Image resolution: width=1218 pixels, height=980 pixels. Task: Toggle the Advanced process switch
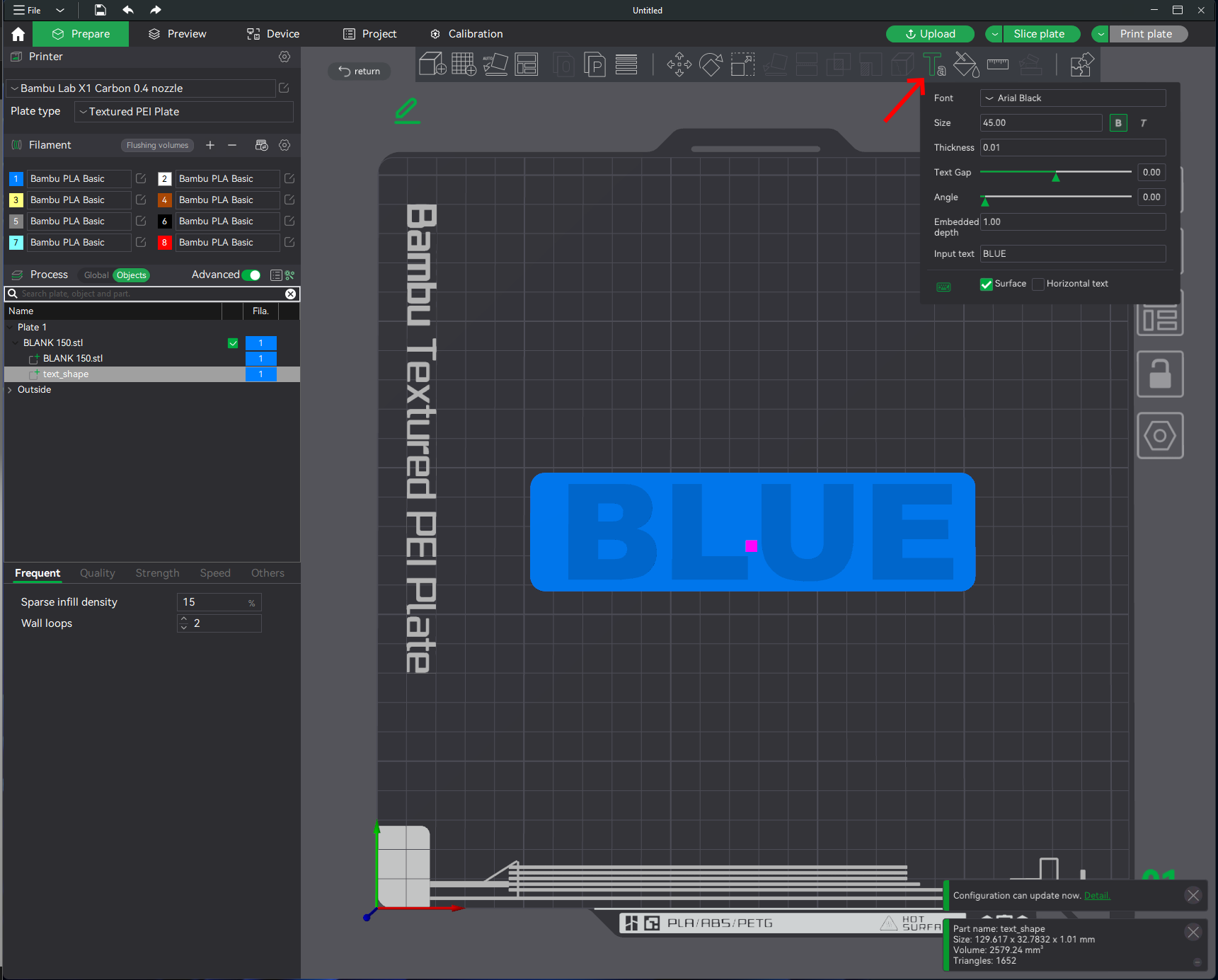251,275
